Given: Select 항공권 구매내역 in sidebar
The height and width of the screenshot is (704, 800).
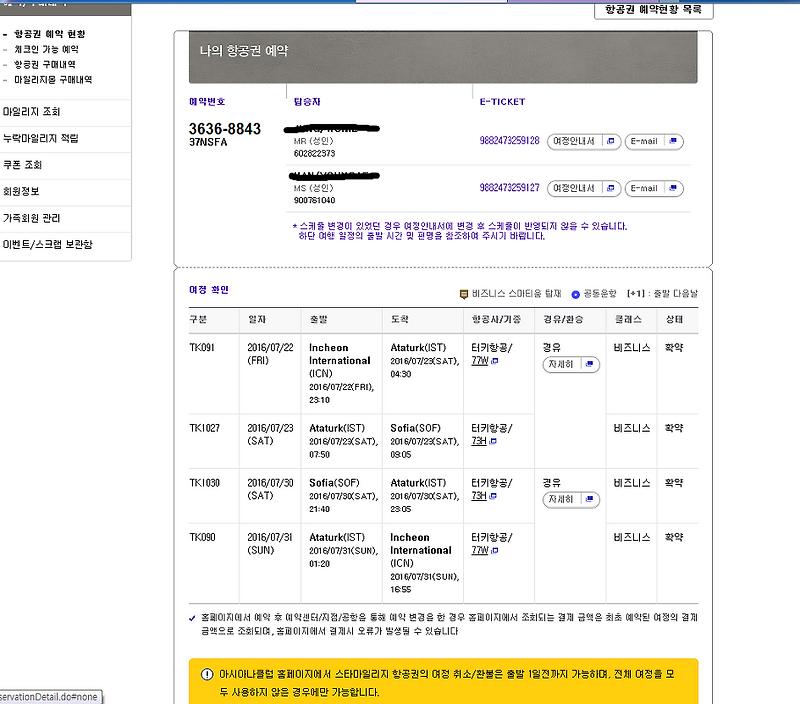Looking at the screenshot, I should coord(45,65).
